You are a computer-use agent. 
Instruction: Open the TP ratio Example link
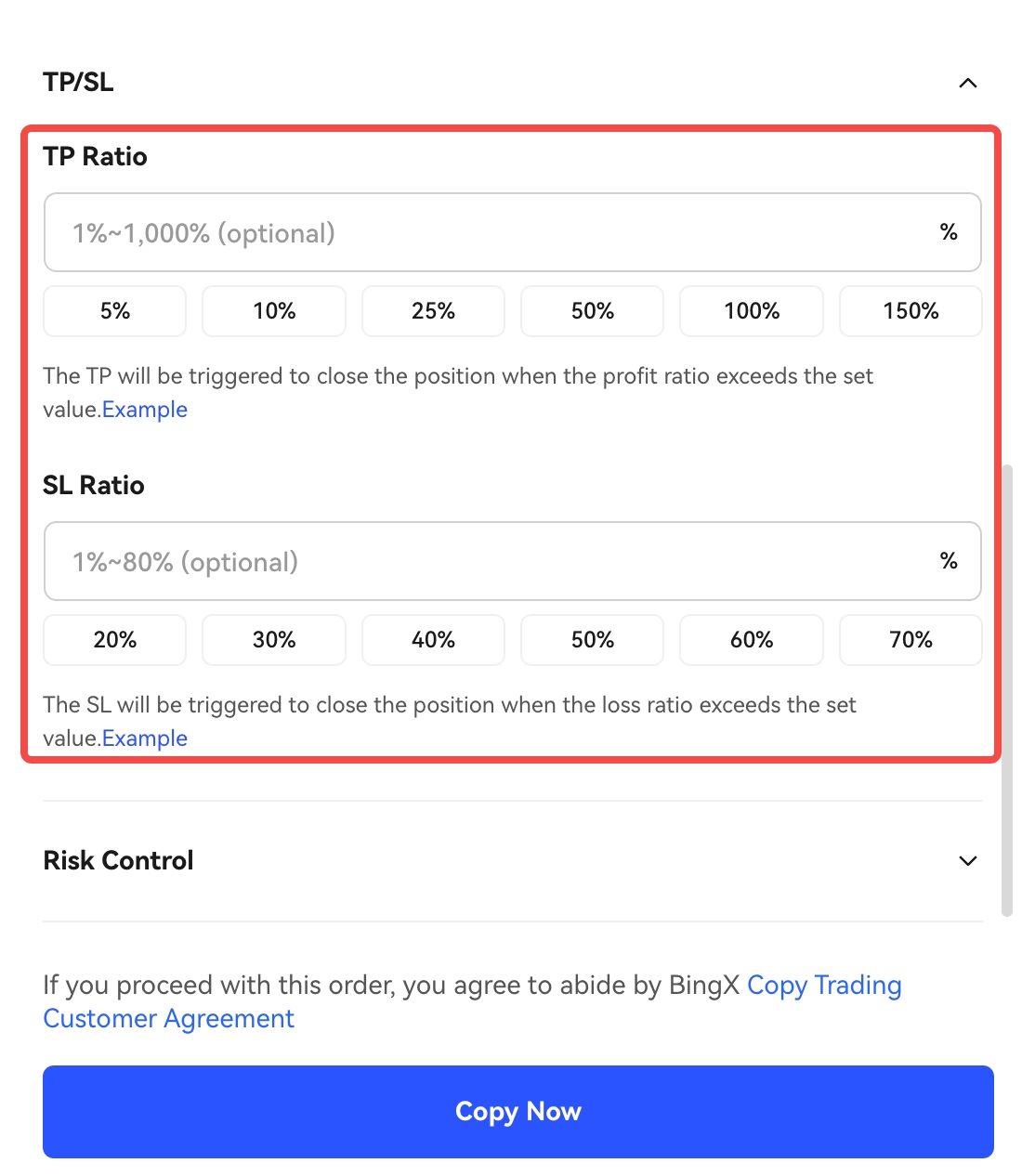pos(145,410)
